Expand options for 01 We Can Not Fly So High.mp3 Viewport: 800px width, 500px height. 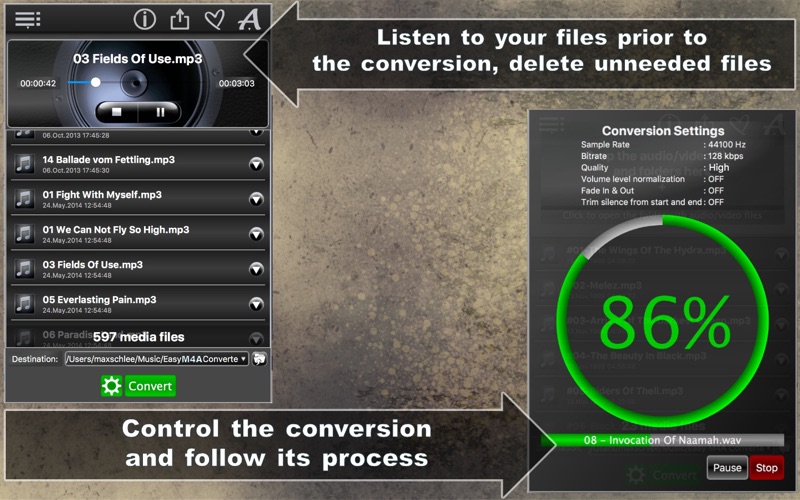point(256,234)
